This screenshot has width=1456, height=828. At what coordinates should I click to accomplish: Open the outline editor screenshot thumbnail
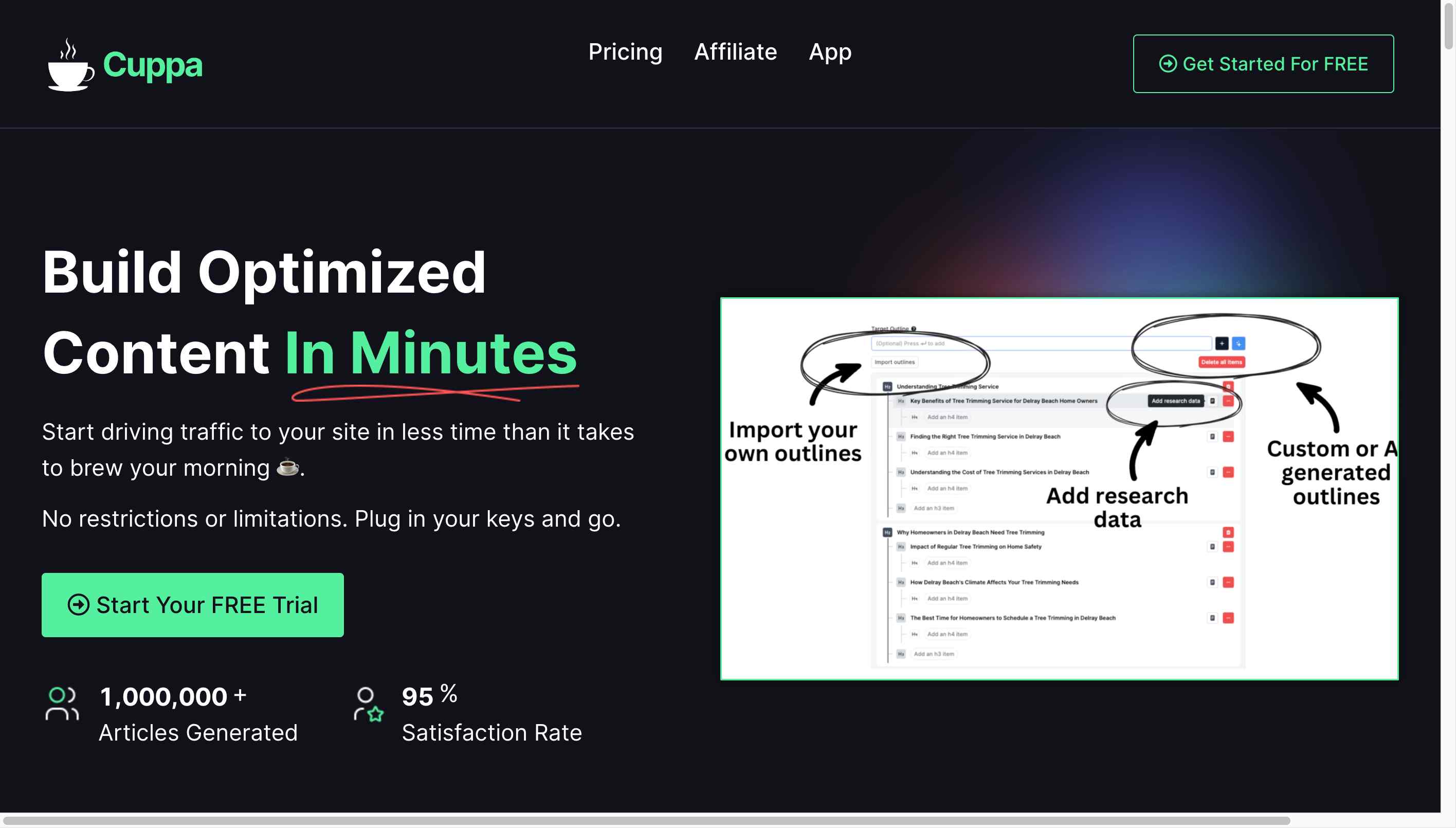coord(1059,489)
